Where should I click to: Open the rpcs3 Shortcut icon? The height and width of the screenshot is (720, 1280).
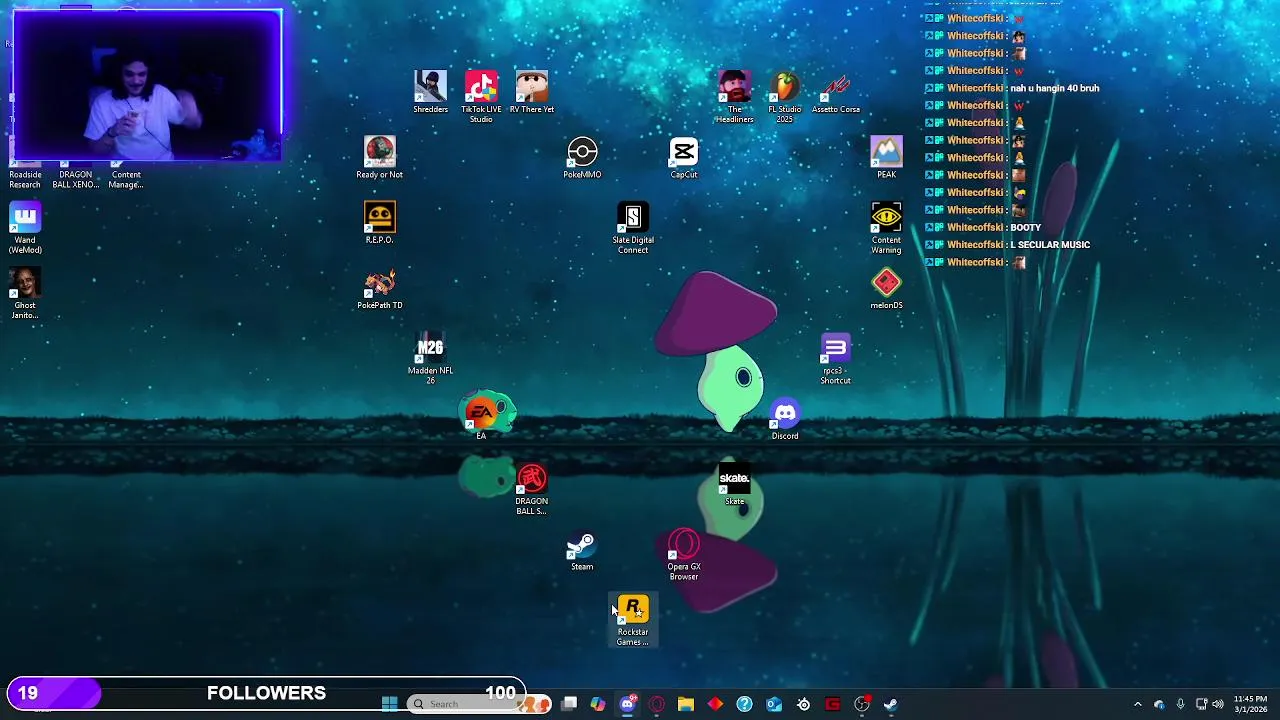point(836,359)
